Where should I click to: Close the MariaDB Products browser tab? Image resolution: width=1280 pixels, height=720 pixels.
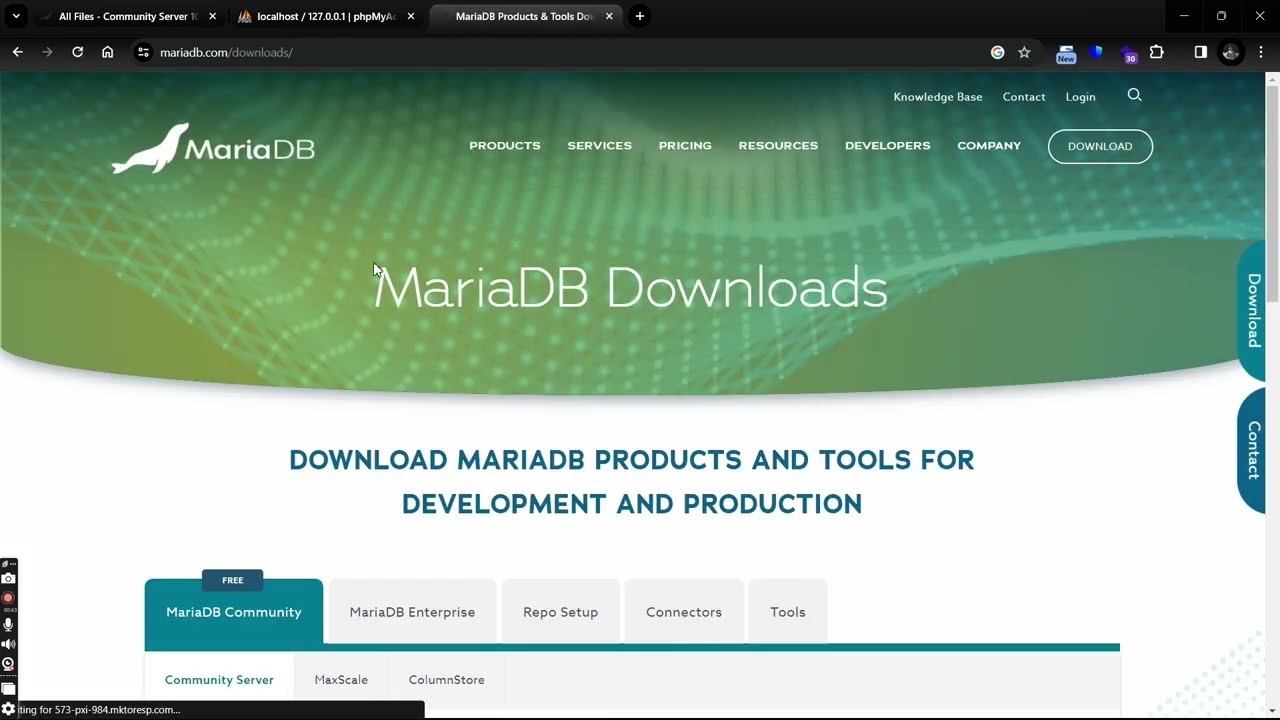(x=609, y=16)
